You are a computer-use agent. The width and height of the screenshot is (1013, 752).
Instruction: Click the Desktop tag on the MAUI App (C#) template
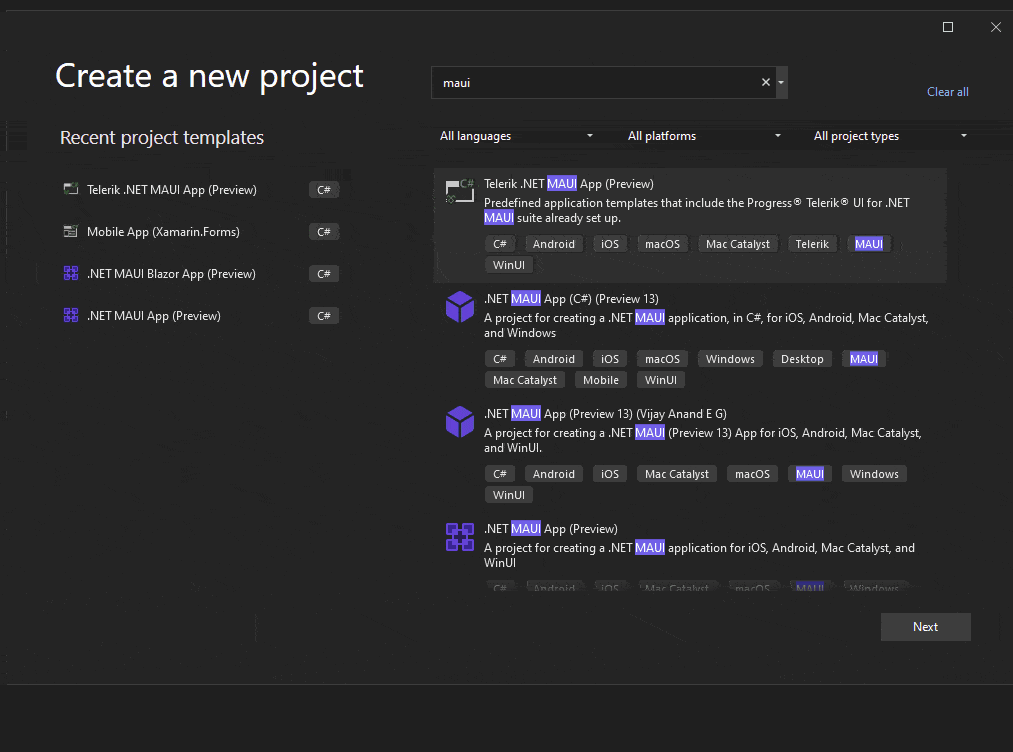pos(802,359)
